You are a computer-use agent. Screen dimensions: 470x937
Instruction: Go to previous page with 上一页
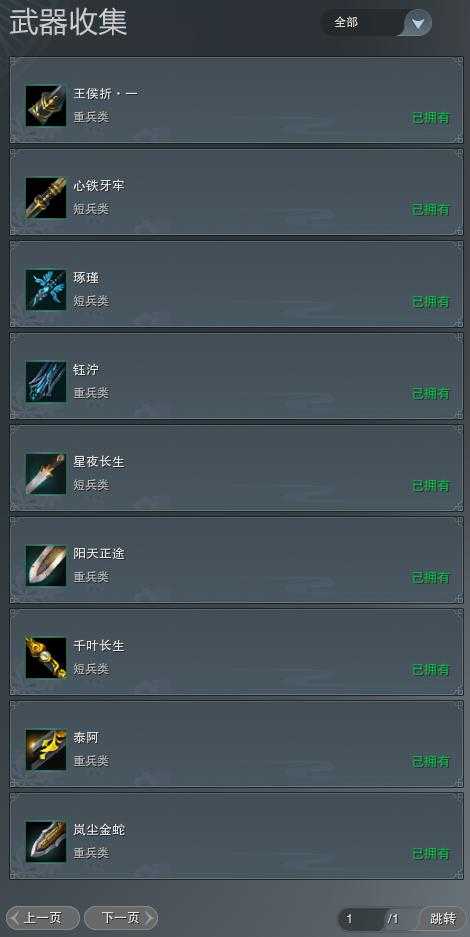pos(42,918)
